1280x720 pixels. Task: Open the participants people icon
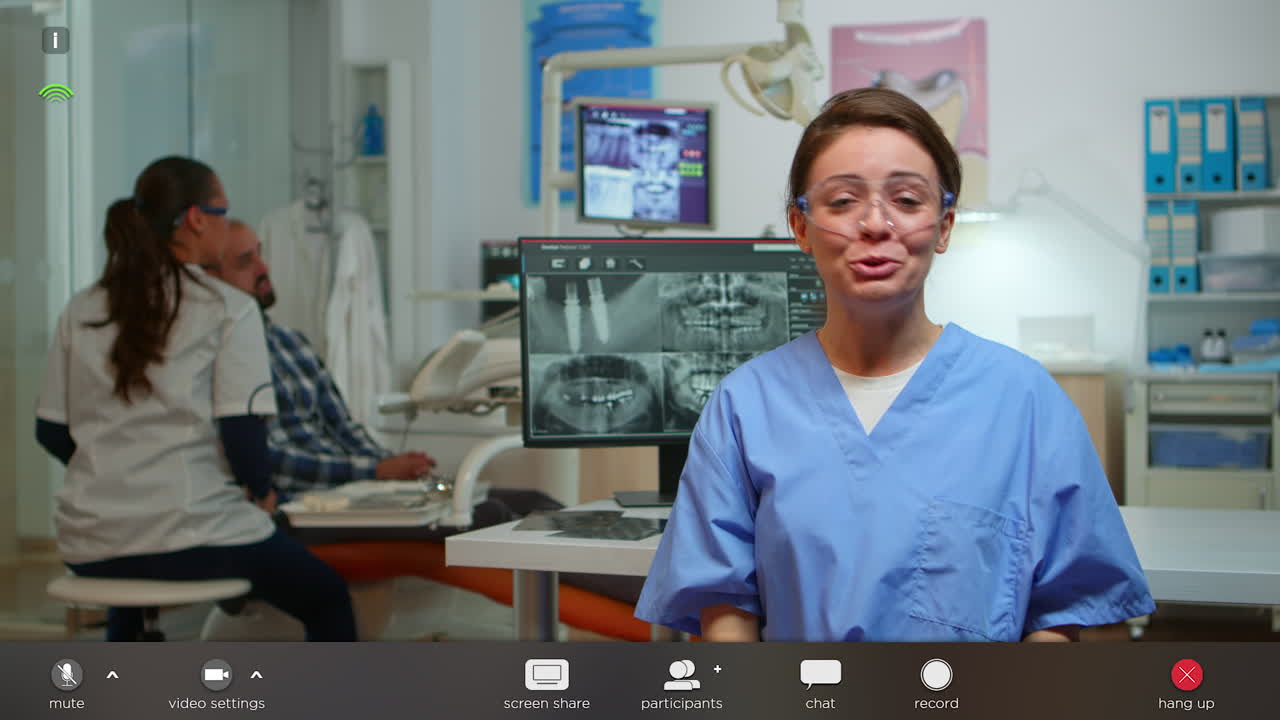(x=682, y=675)
